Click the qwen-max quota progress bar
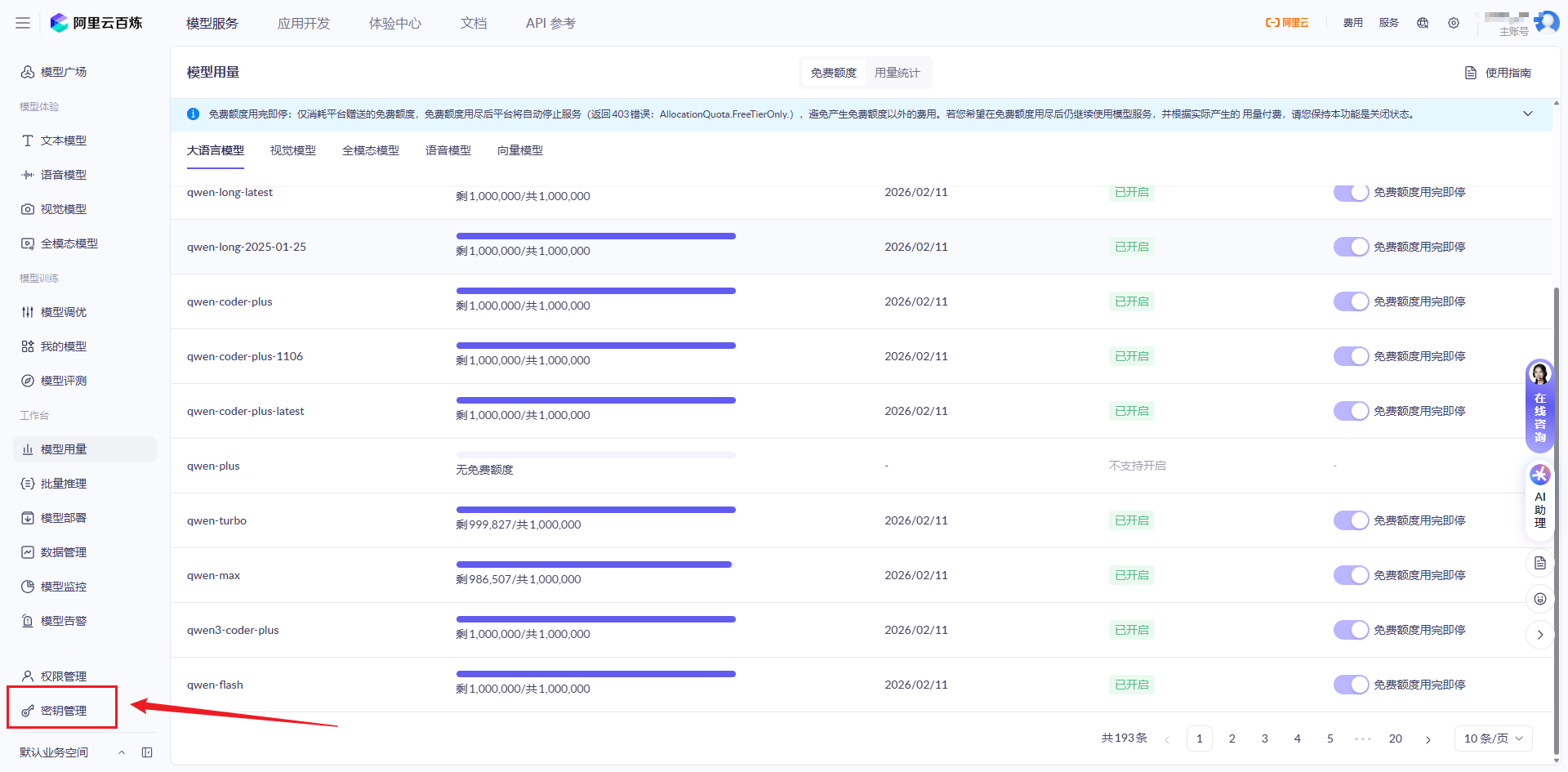Viewport: 1568px width, 772px height. (x=595, y=564)
